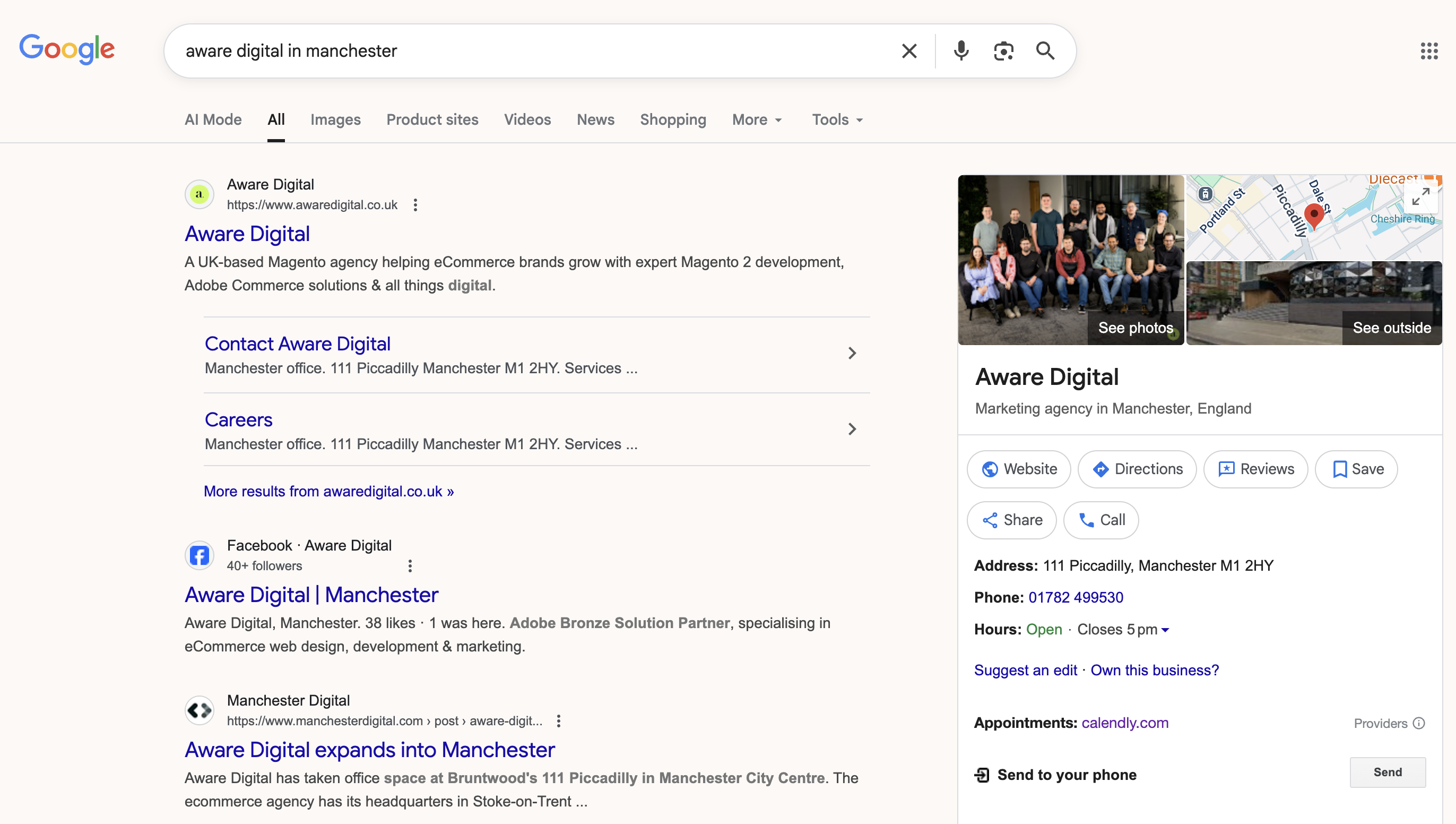This screenshot has width=1456, height=824.
Task: Switch to Shopping tab
Action: (673, 119)
